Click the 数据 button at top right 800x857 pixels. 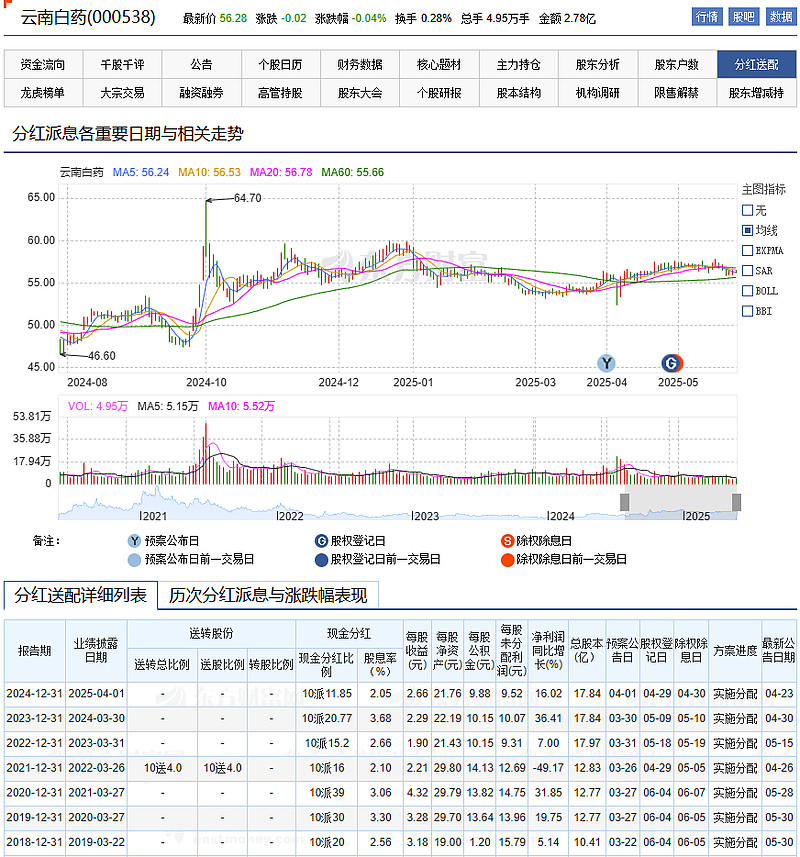[x=780, y=17]
